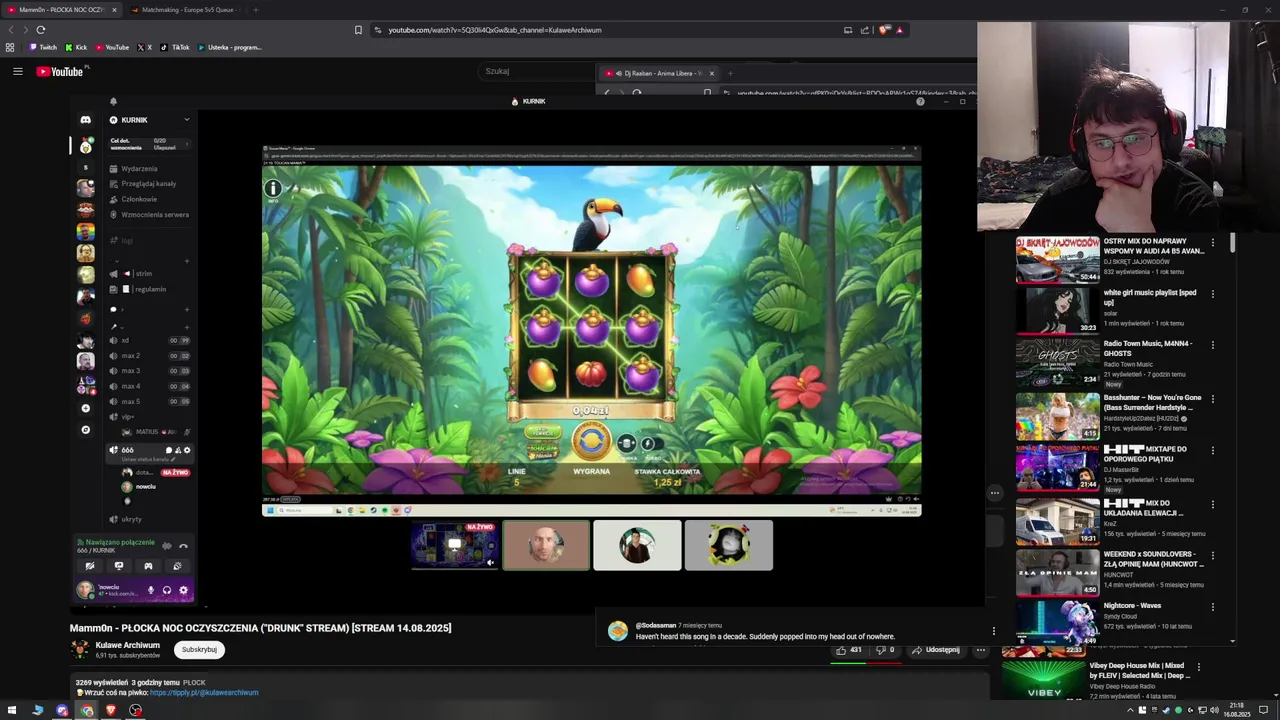The width and height of the screenshot is (1280, 720).
Task: Click the YouTube logo home link
Action: coord(60,71)
